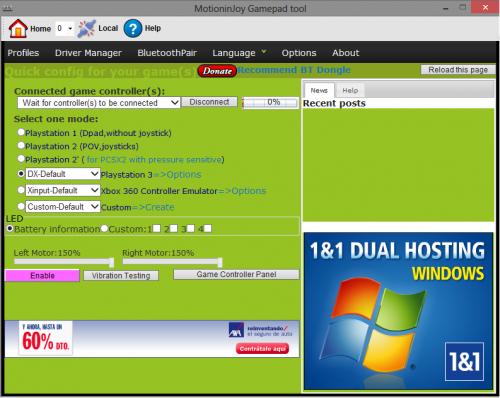Expand the connected controller dropdown
500x398 pixels.
coord(99,103)
